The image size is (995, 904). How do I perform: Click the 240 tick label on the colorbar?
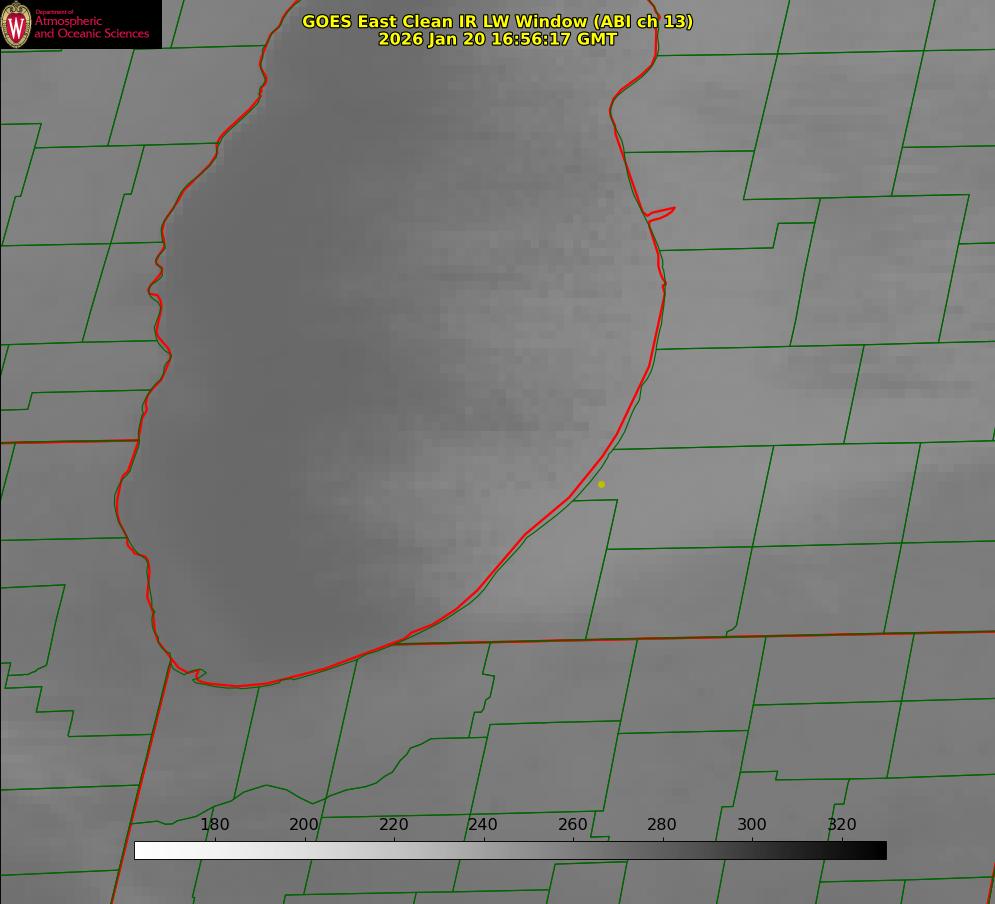tap(483, 825)
